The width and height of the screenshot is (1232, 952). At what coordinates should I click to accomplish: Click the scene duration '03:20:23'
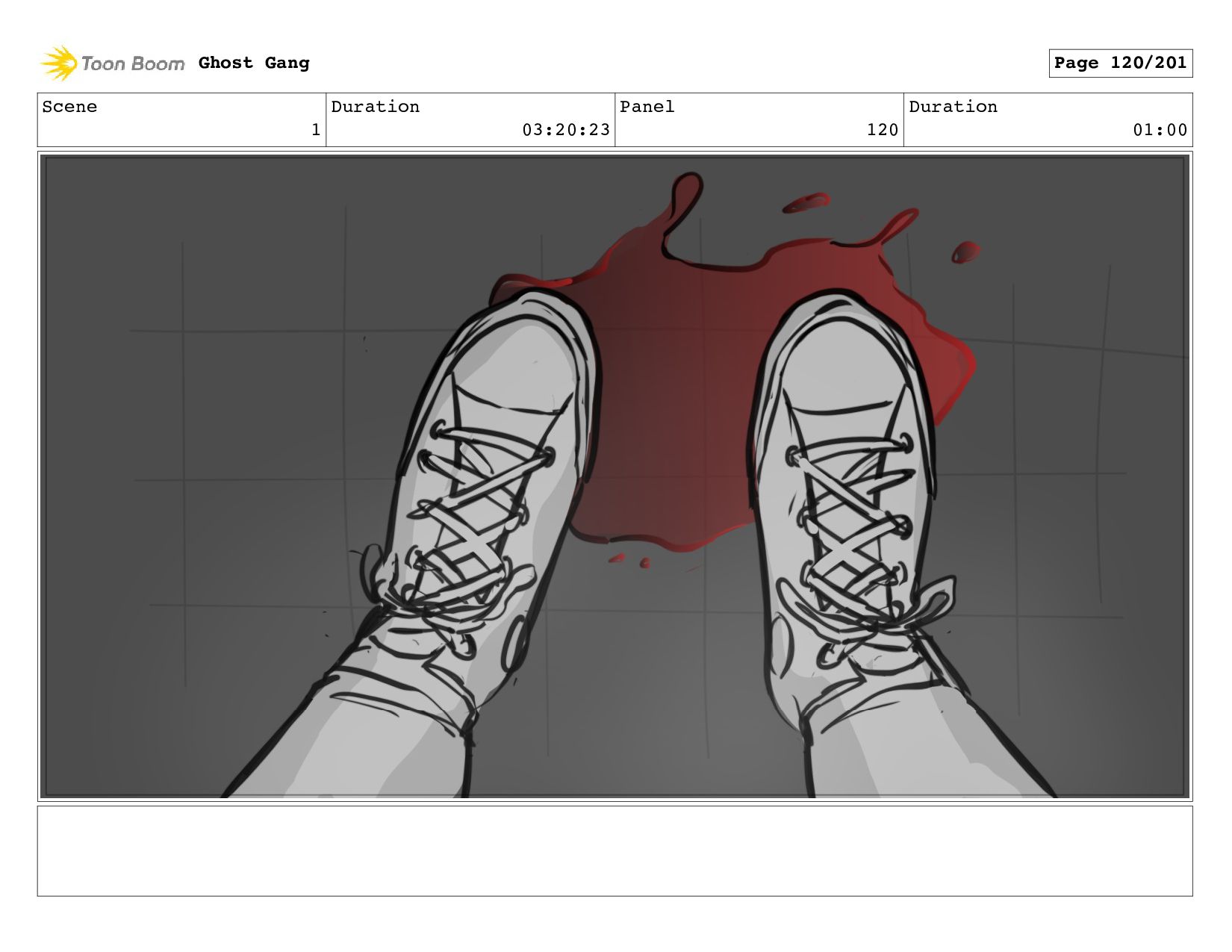(566, 130)
